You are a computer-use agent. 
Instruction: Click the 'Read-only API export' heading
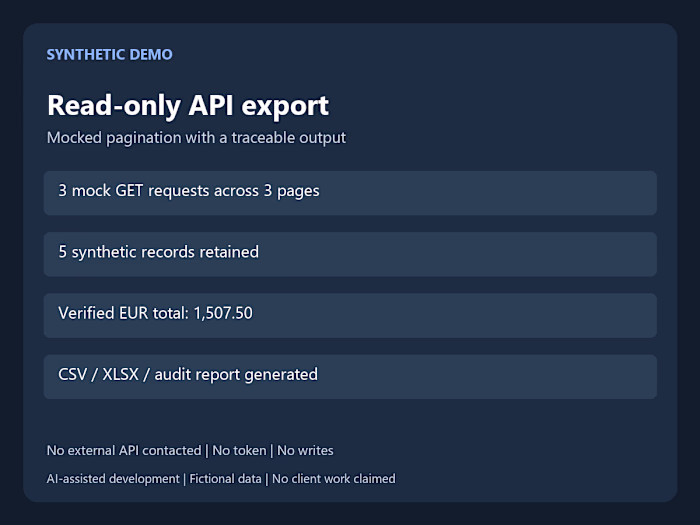188,106
